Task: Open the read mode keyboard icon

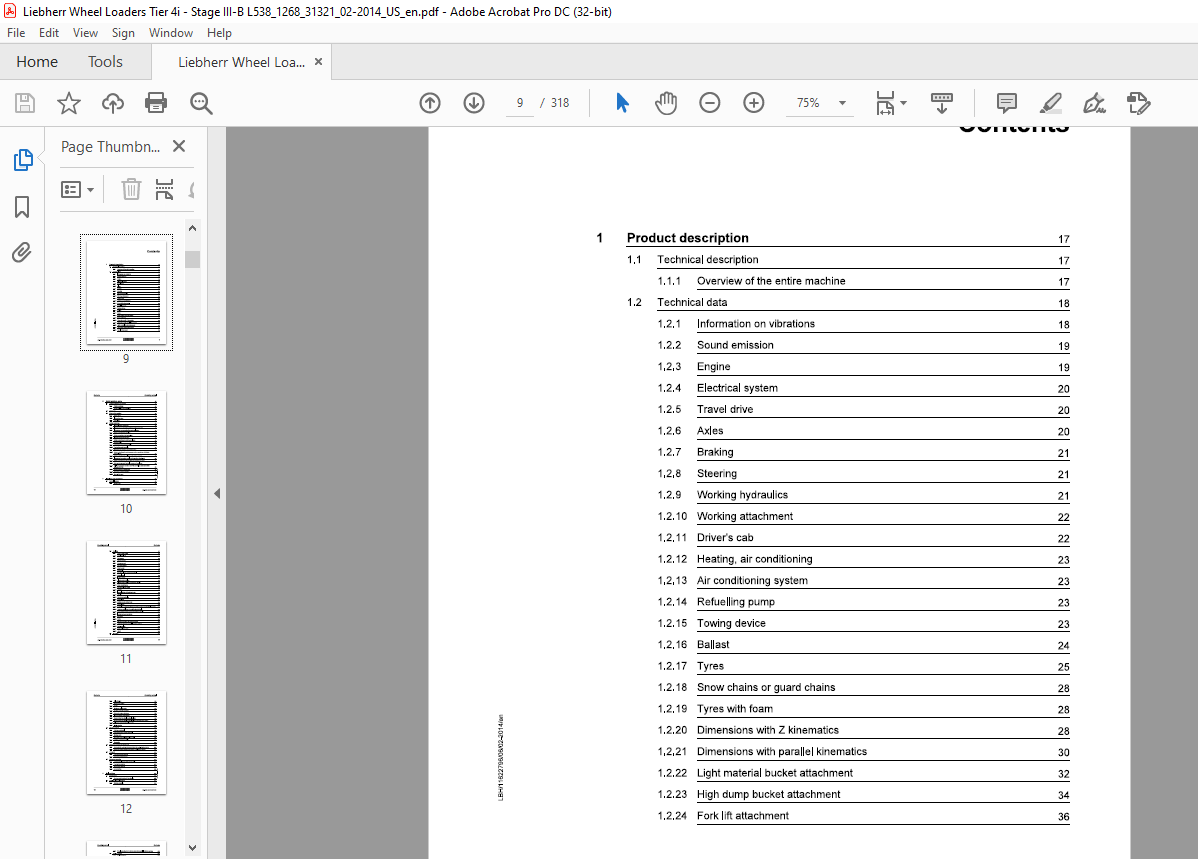Action: coord(941,102)
